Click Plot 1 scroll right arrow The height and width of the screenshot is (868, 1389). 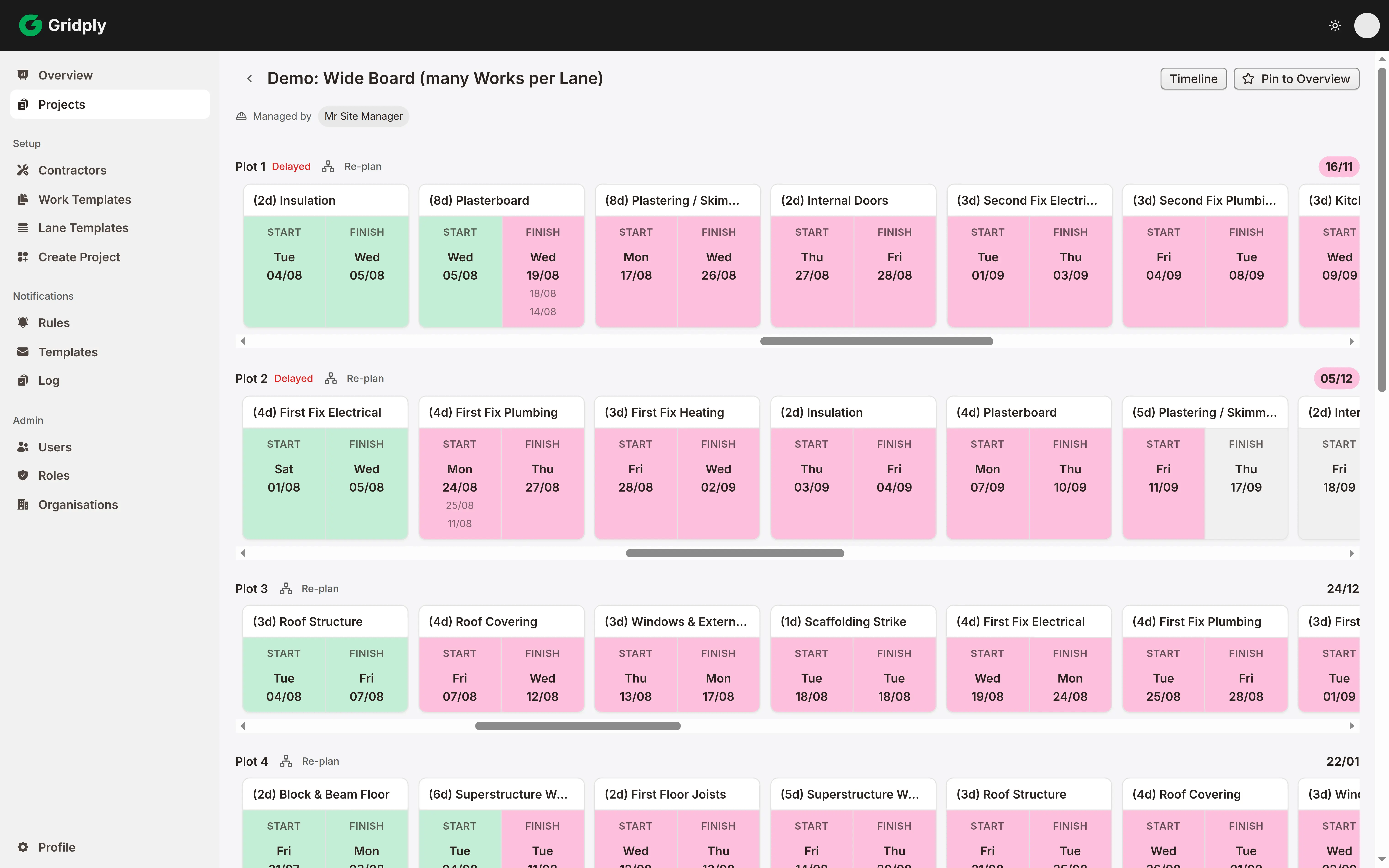click(1352, 341)
